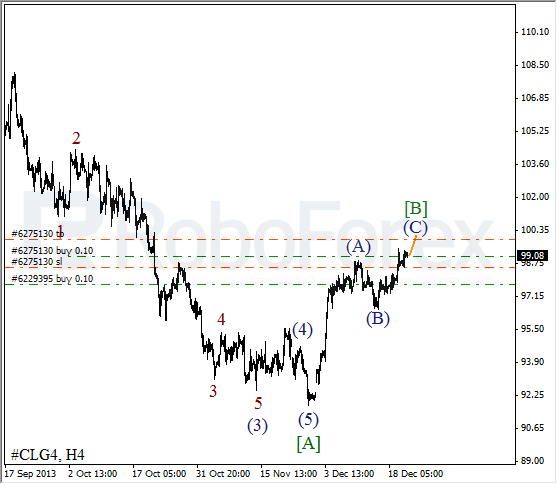Screen dimensions: 557x484
Task: Select the blue (5) wave label
Action: [308, 420]
